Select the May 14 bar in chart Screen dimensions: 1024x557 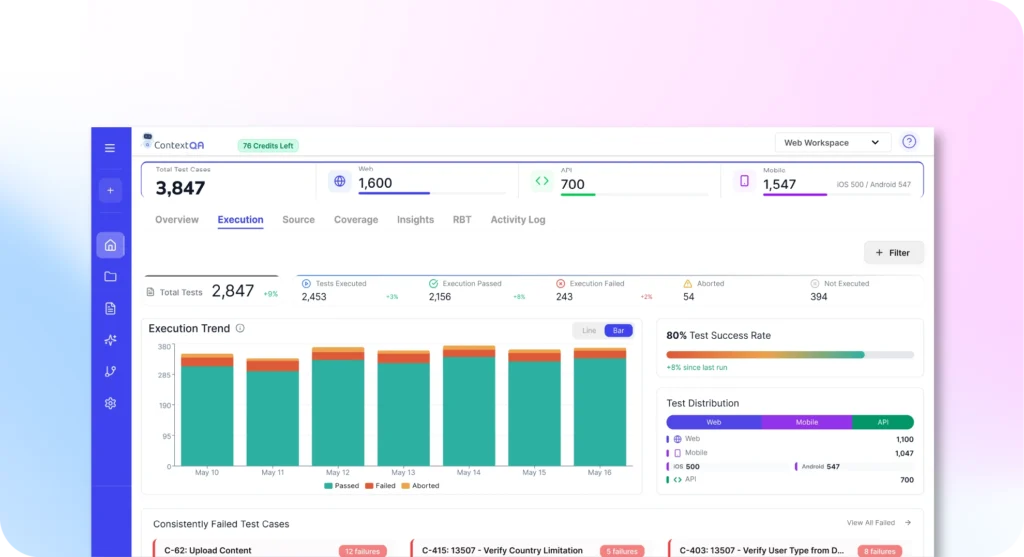[x=468, y=405]
